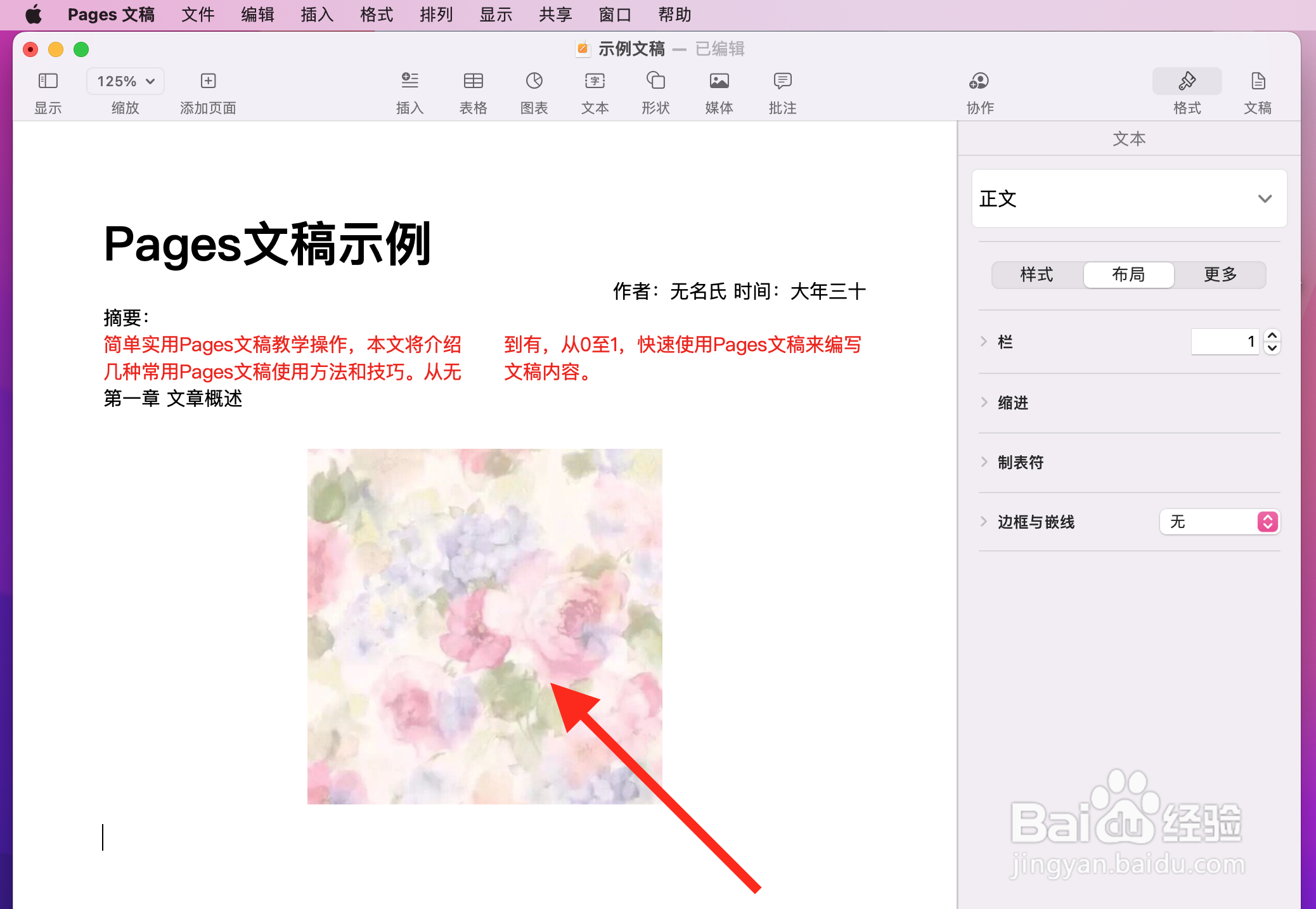Viewport: 1316px width, 909px height.
Task: Open the 正文 paragraph style dropdown
Action: tap(1129, 198)
